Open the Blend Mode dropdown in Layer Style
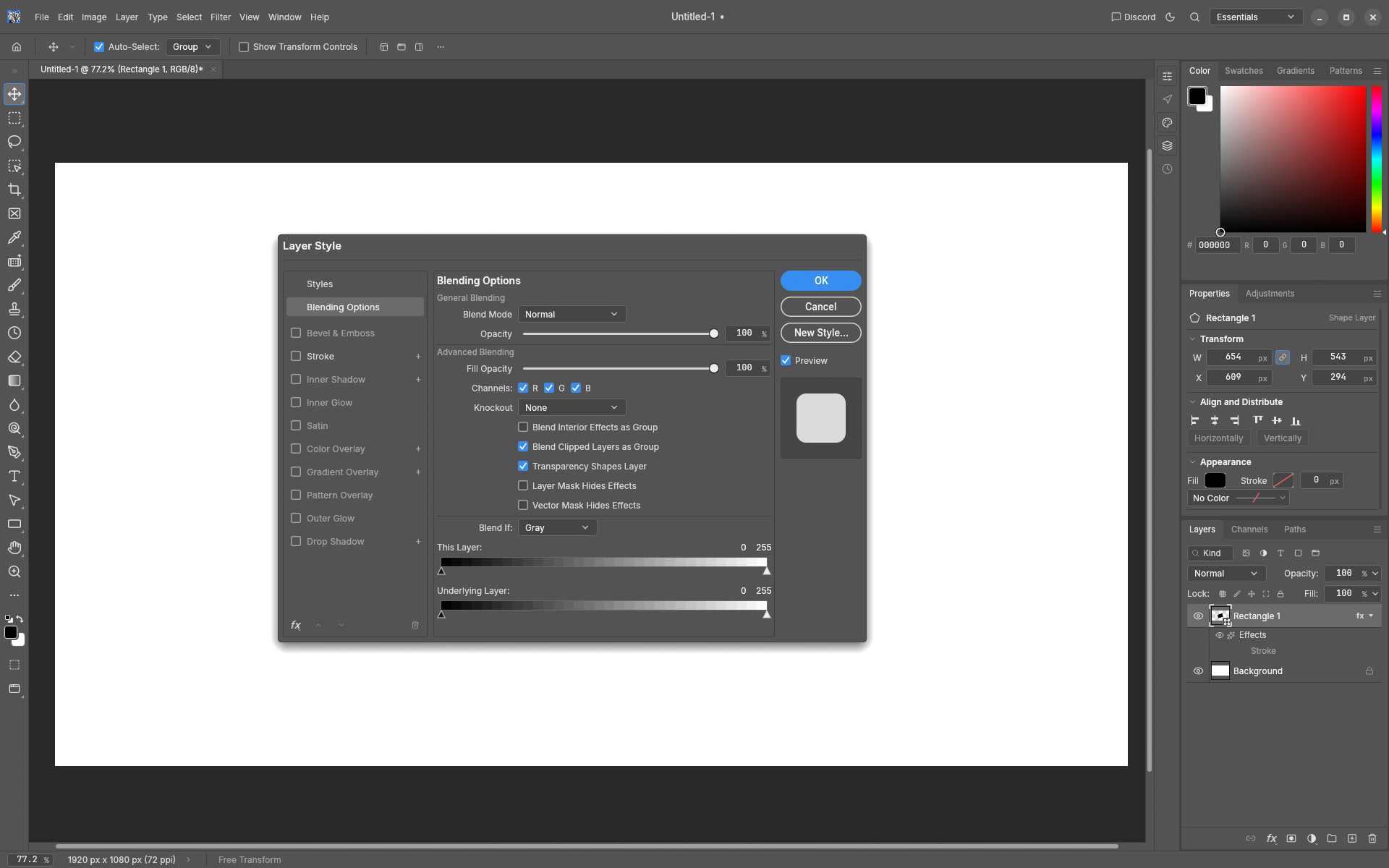This screenshot has height=868, width=1389. coord(572,314)
